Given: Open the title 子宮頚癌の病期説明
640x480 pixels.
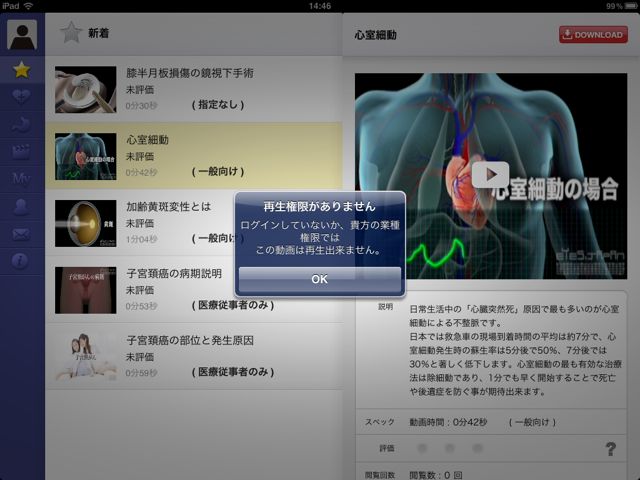Looking at the screenshot, I should [174, 273].
